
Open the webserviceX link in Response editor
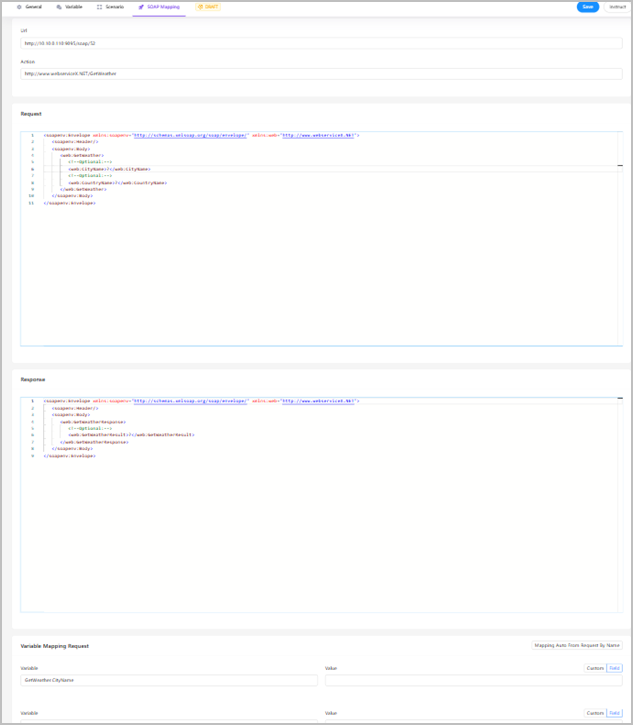(x=319, y=401)
